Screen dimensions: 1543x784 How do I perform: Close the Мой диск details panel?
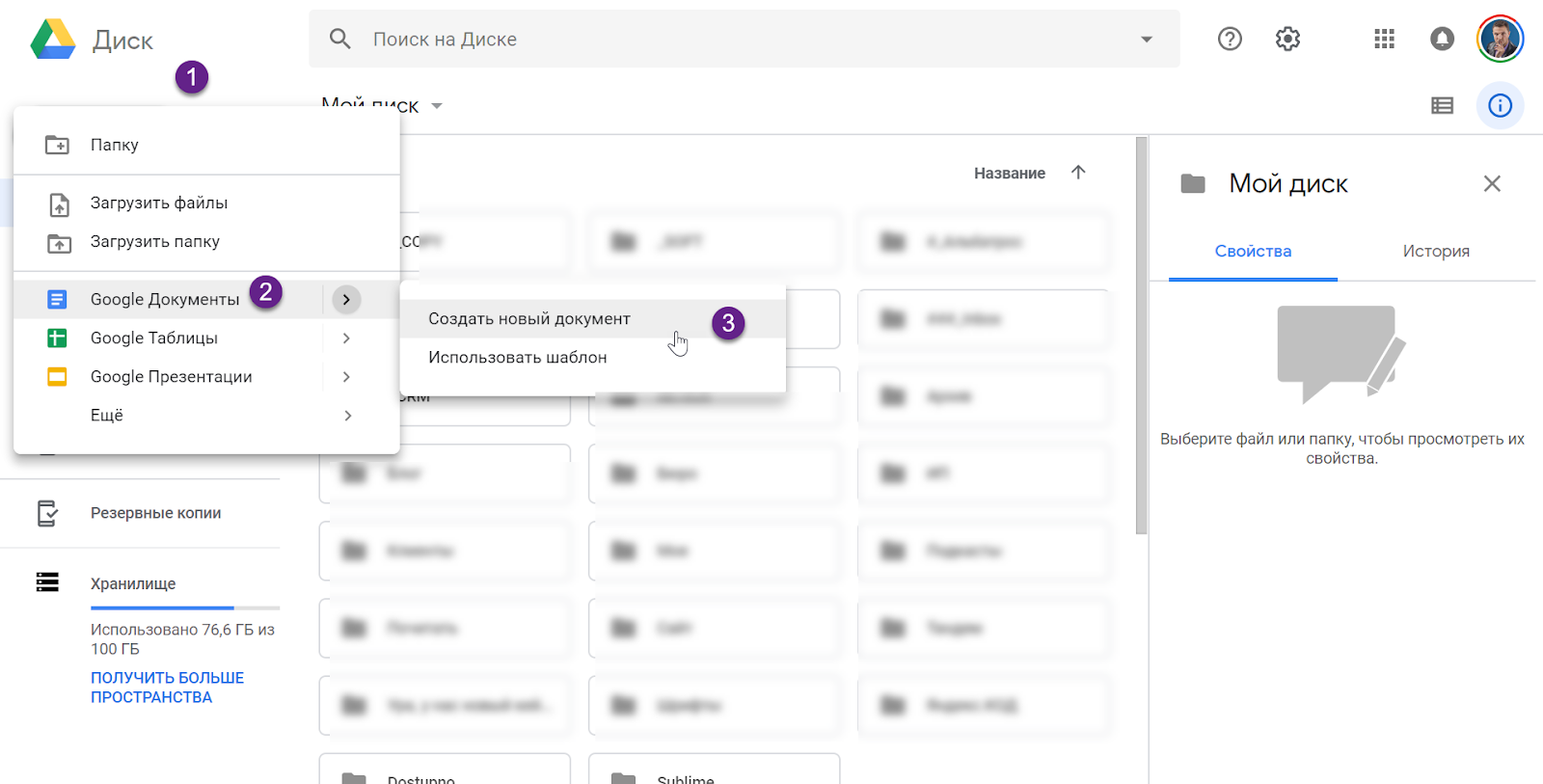(1492, 183)
